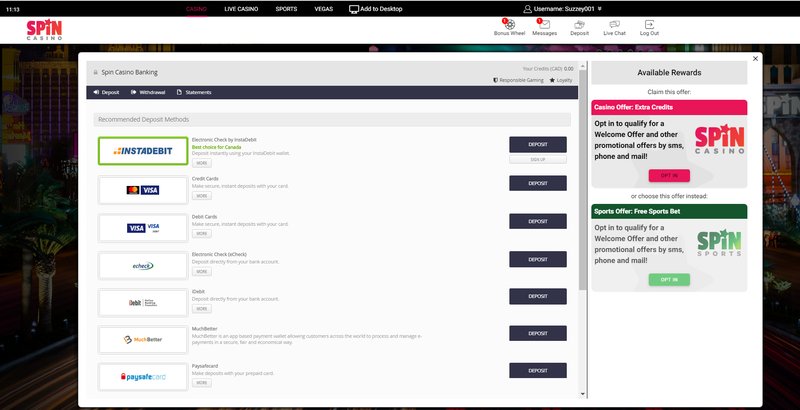Expand More info for eCheck
The height and width of the screenshot is (410, 800).
(x=202, y=272)
